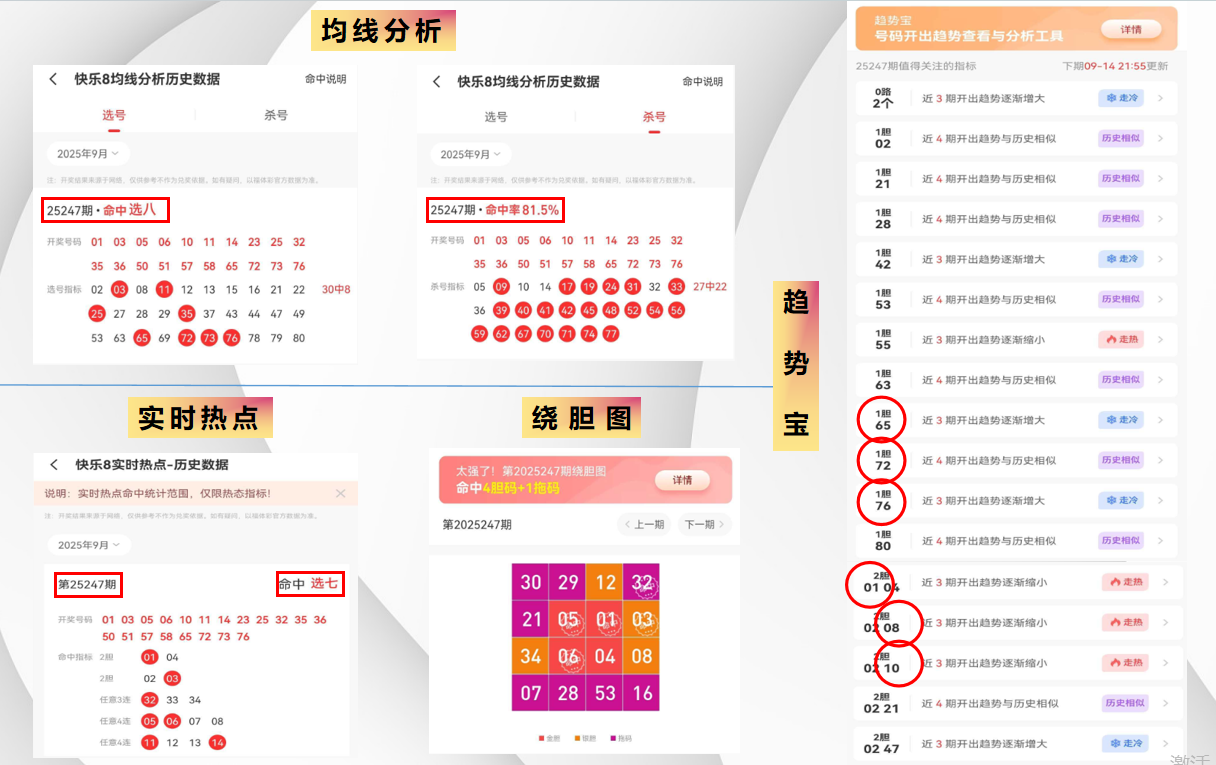
Task: Go to 下一期 of 绕胆图
Action: (705, 524)
